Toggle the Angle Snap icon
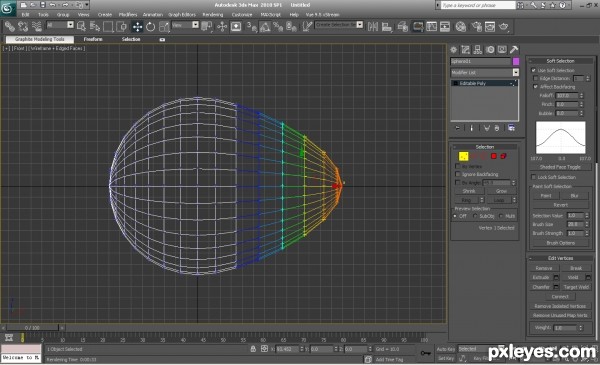The image size is (600, 365). click(x=265, y=26)
